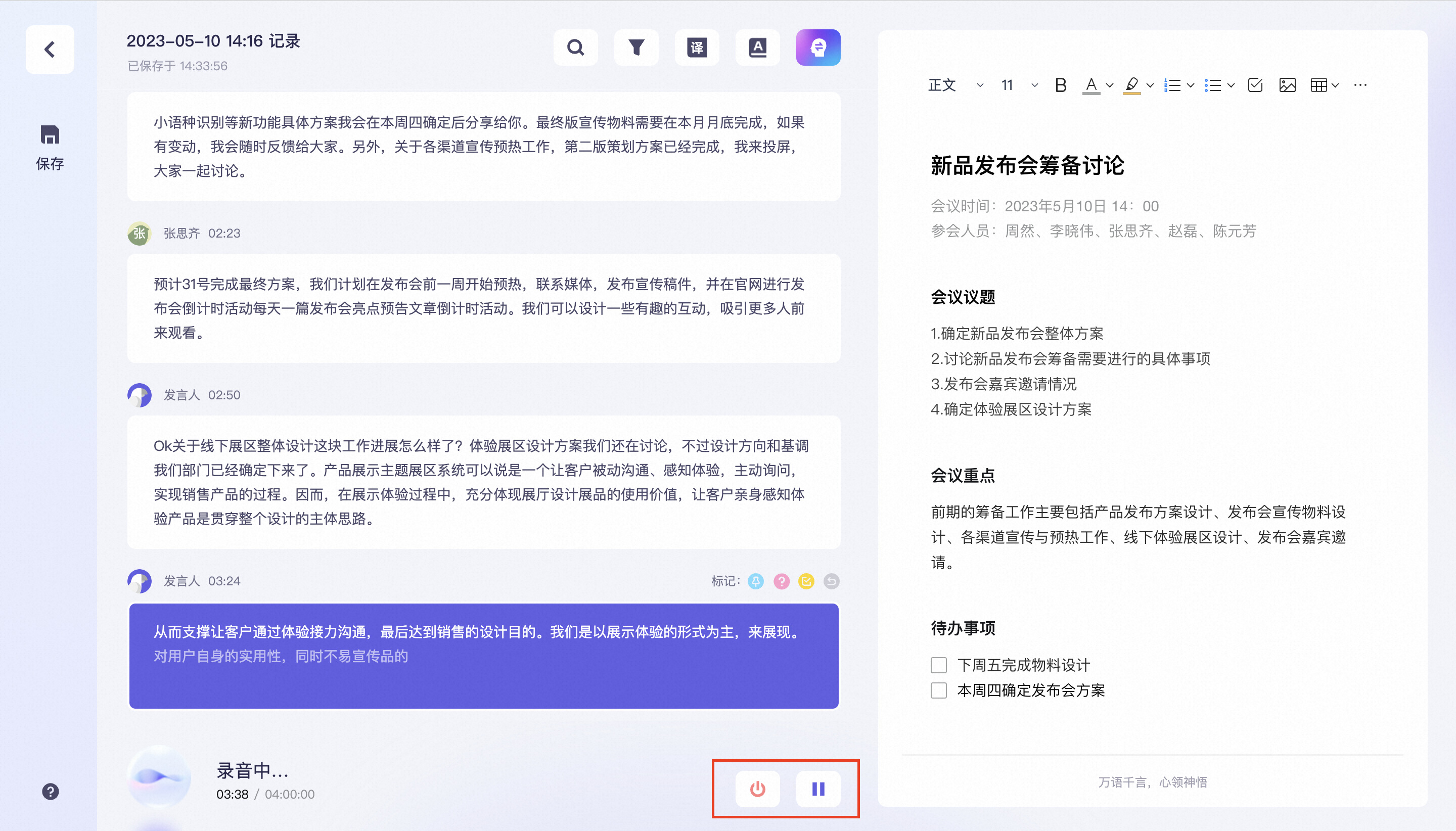The image size is (1456, 831).
Task: Click the 发言人 avatar at 03:24
Action: (x=139, y=581)
